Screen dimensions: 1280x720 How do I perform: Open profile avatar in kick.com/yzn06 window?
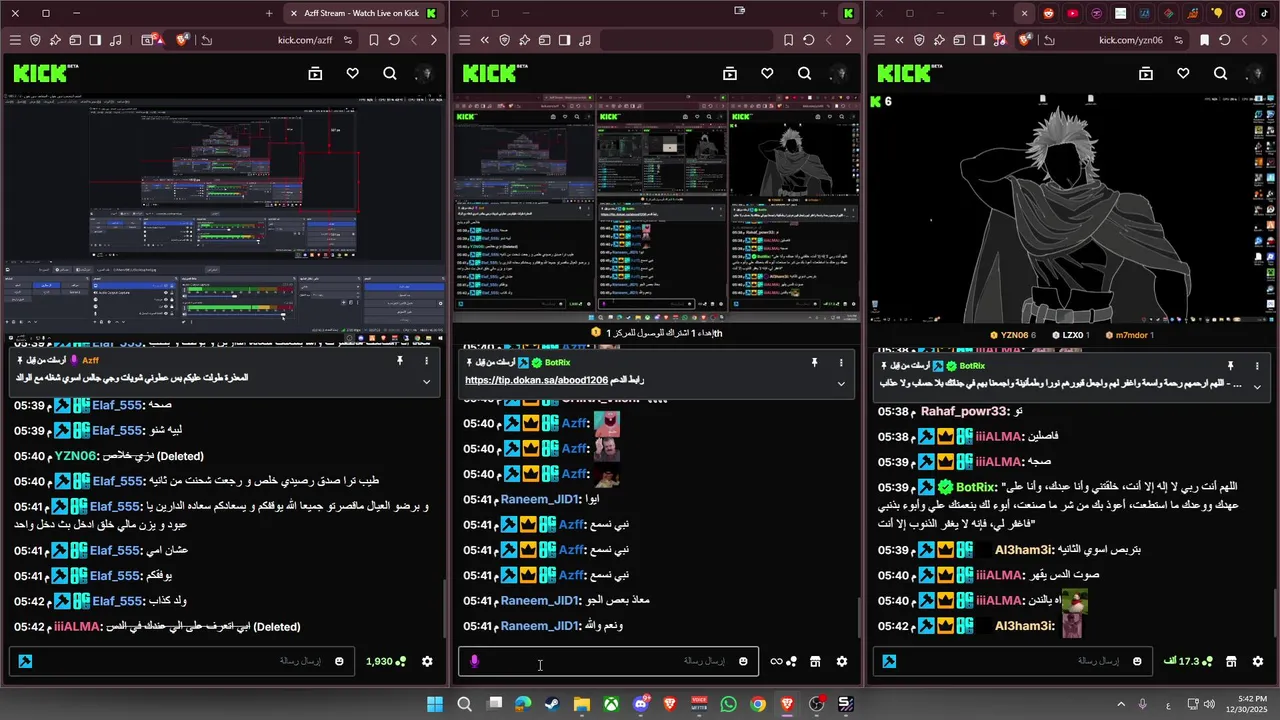(x=1258, y=73)
